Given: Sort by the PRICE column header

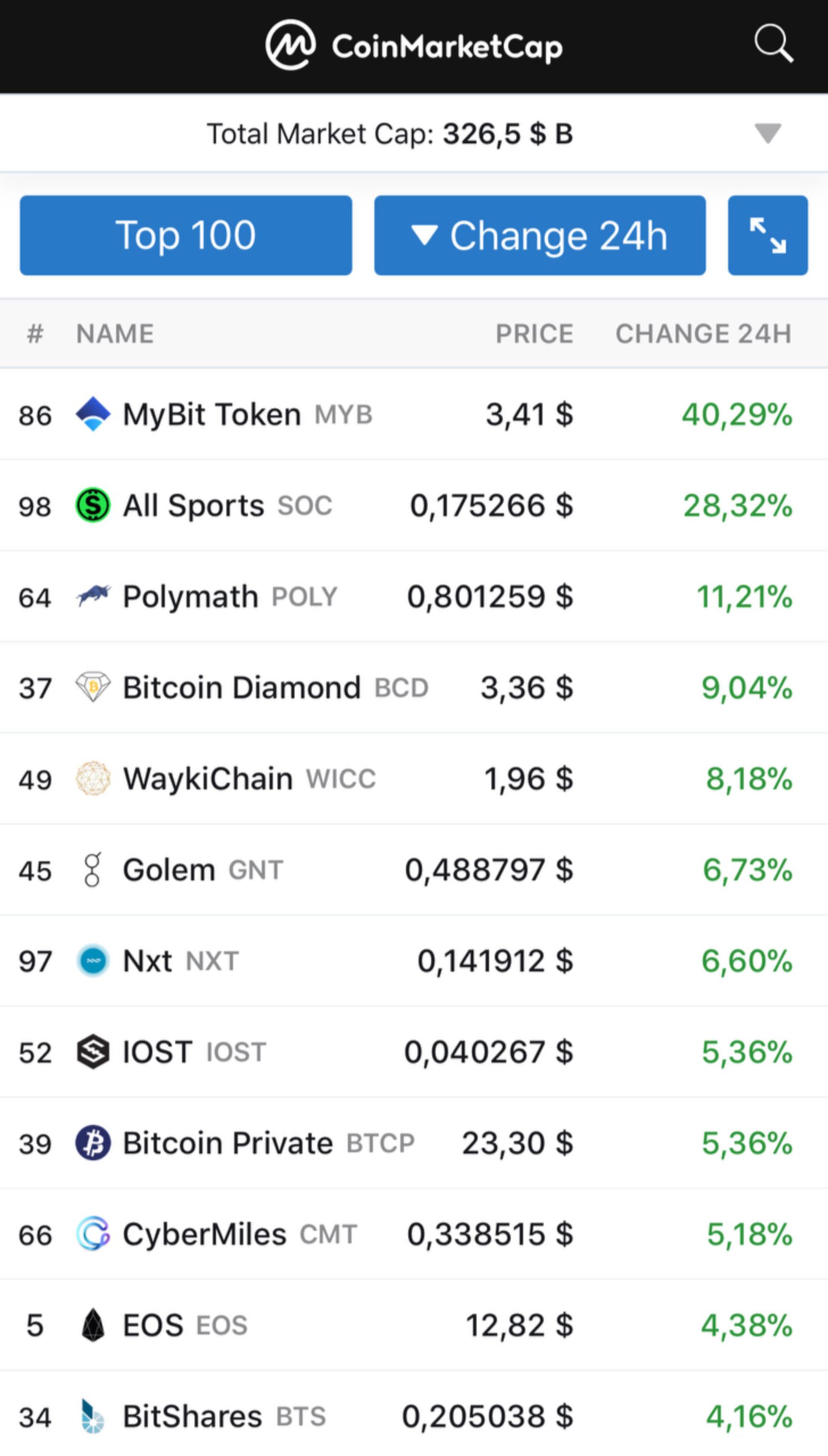Looking at the screenshot, I should pos(534,334).
